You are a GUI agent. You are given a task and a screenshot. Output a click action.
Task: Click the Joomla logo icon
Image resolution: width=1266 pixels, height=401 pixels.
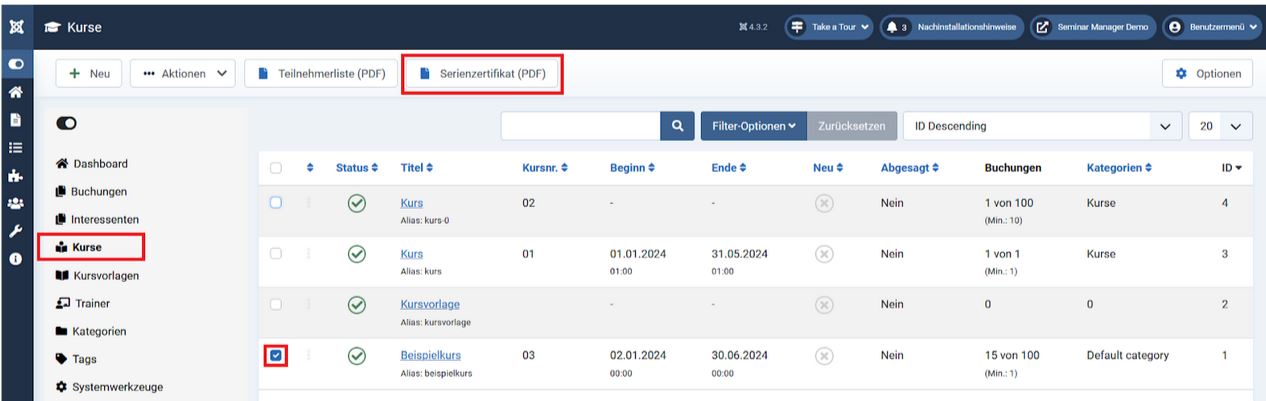click(16, 27)
